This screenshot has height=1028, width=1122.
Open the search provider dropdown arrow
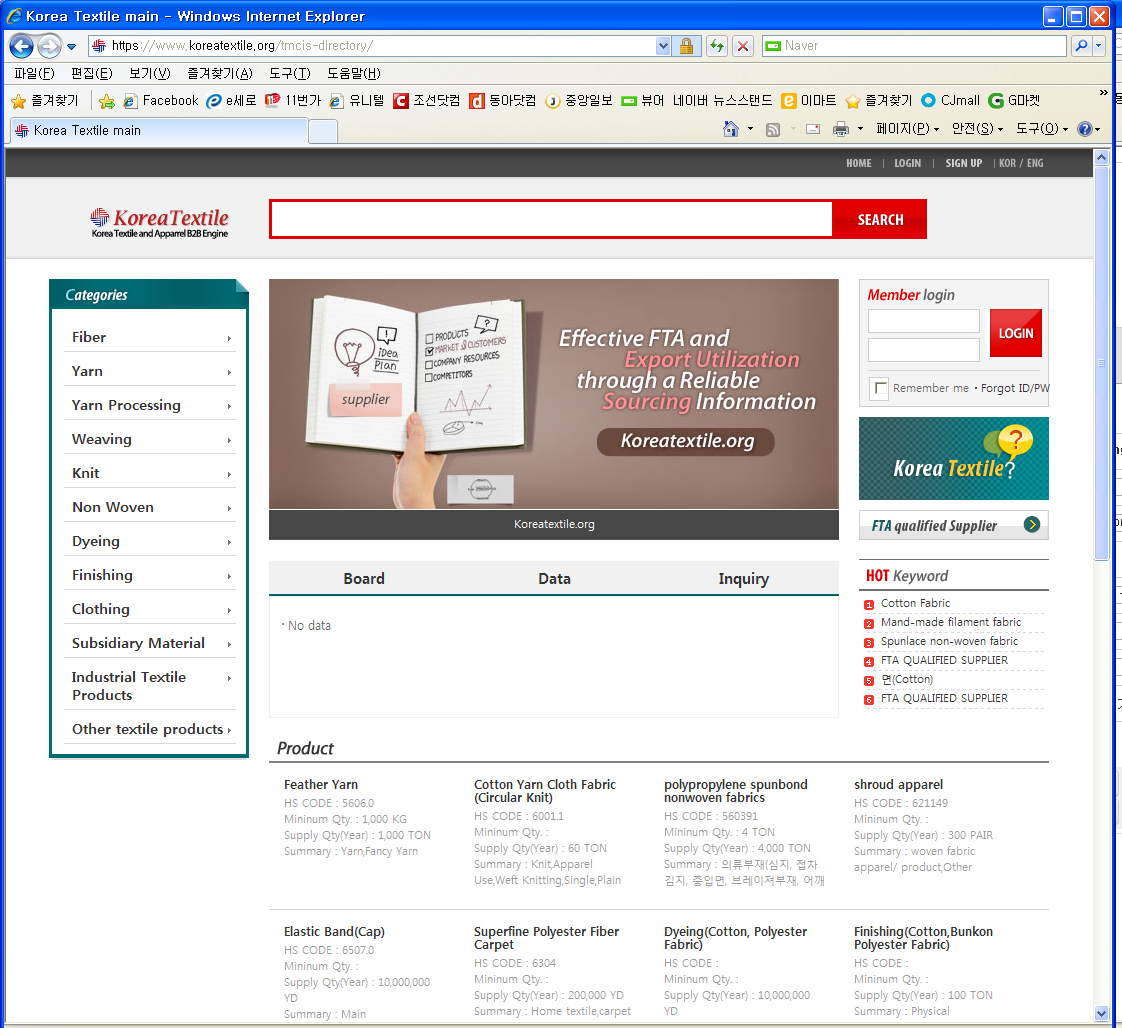(1098, 46)
